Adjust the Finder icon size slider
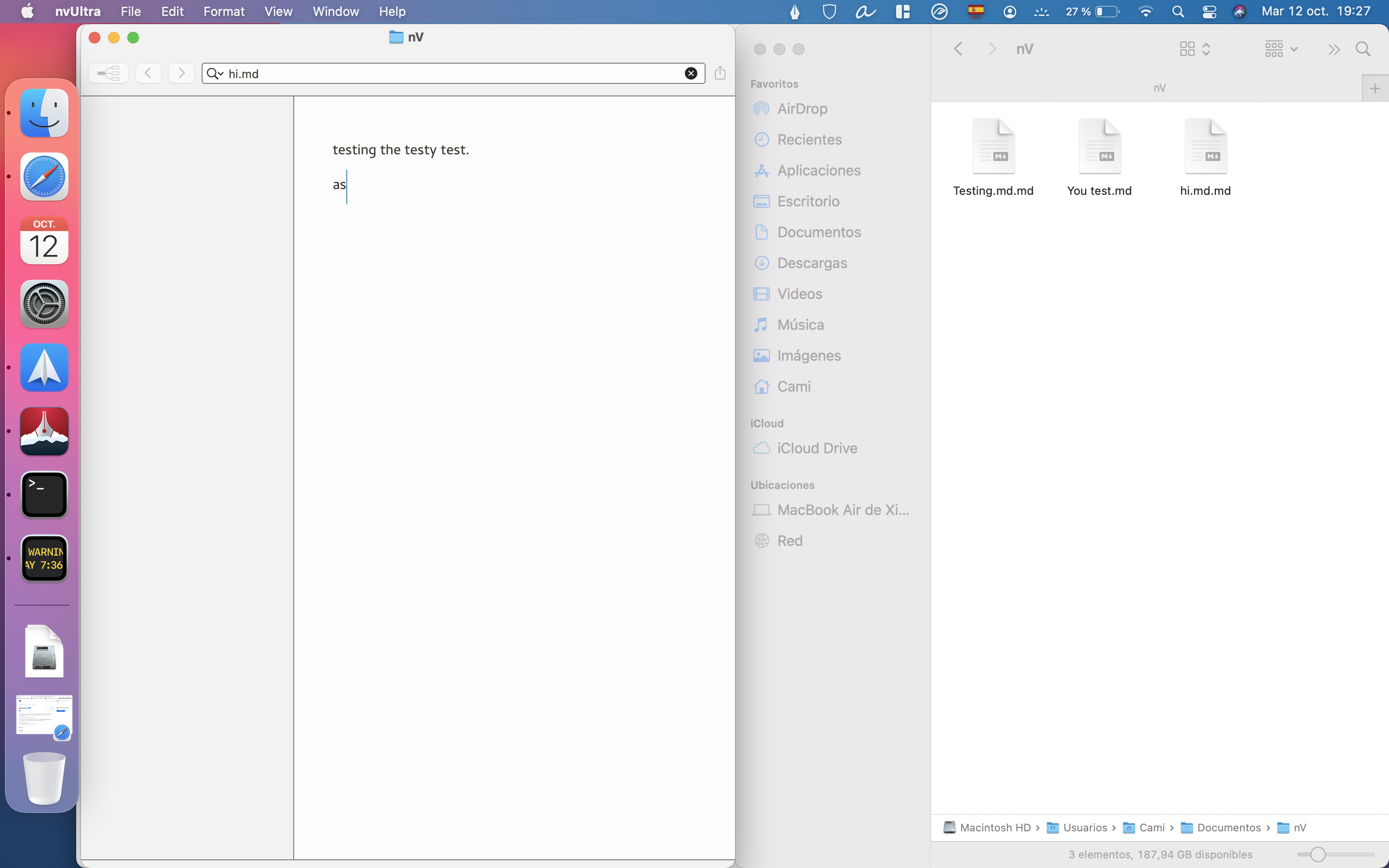Image resolution: width=1389 pixels, height=868 pixels. [x=1318, y=854]
